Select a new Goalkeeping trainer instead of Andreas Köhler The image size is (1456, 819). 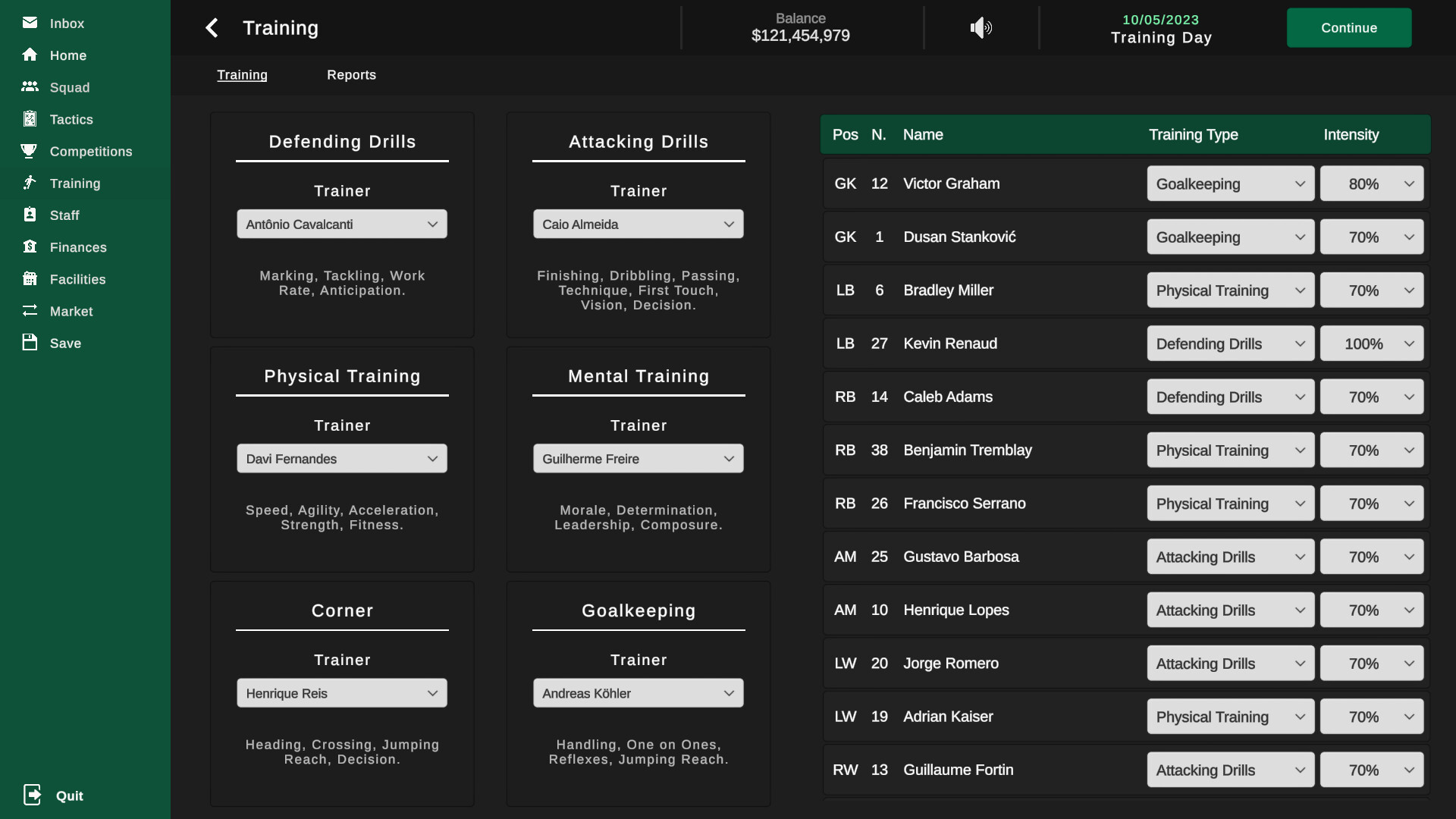coord(638,692)
